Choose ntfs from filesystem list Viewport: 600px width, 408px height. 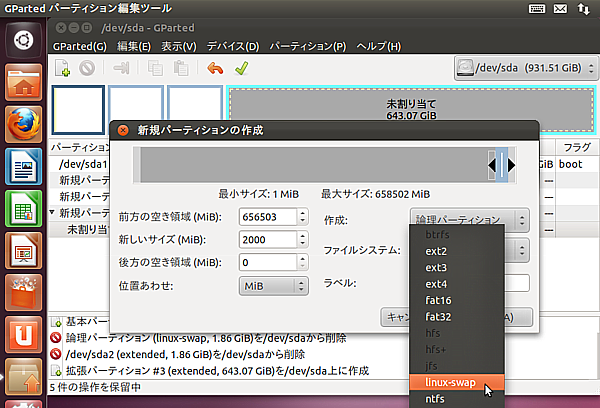(457, 399)
